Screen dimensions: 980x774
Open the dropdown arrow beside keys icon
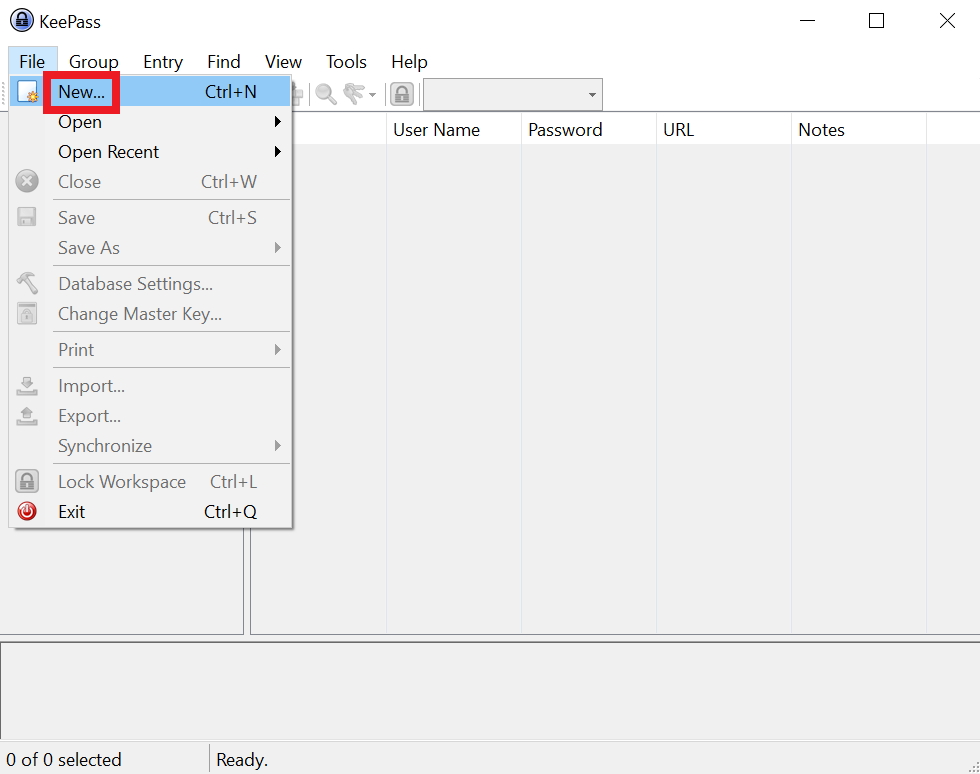pos(373,95)
